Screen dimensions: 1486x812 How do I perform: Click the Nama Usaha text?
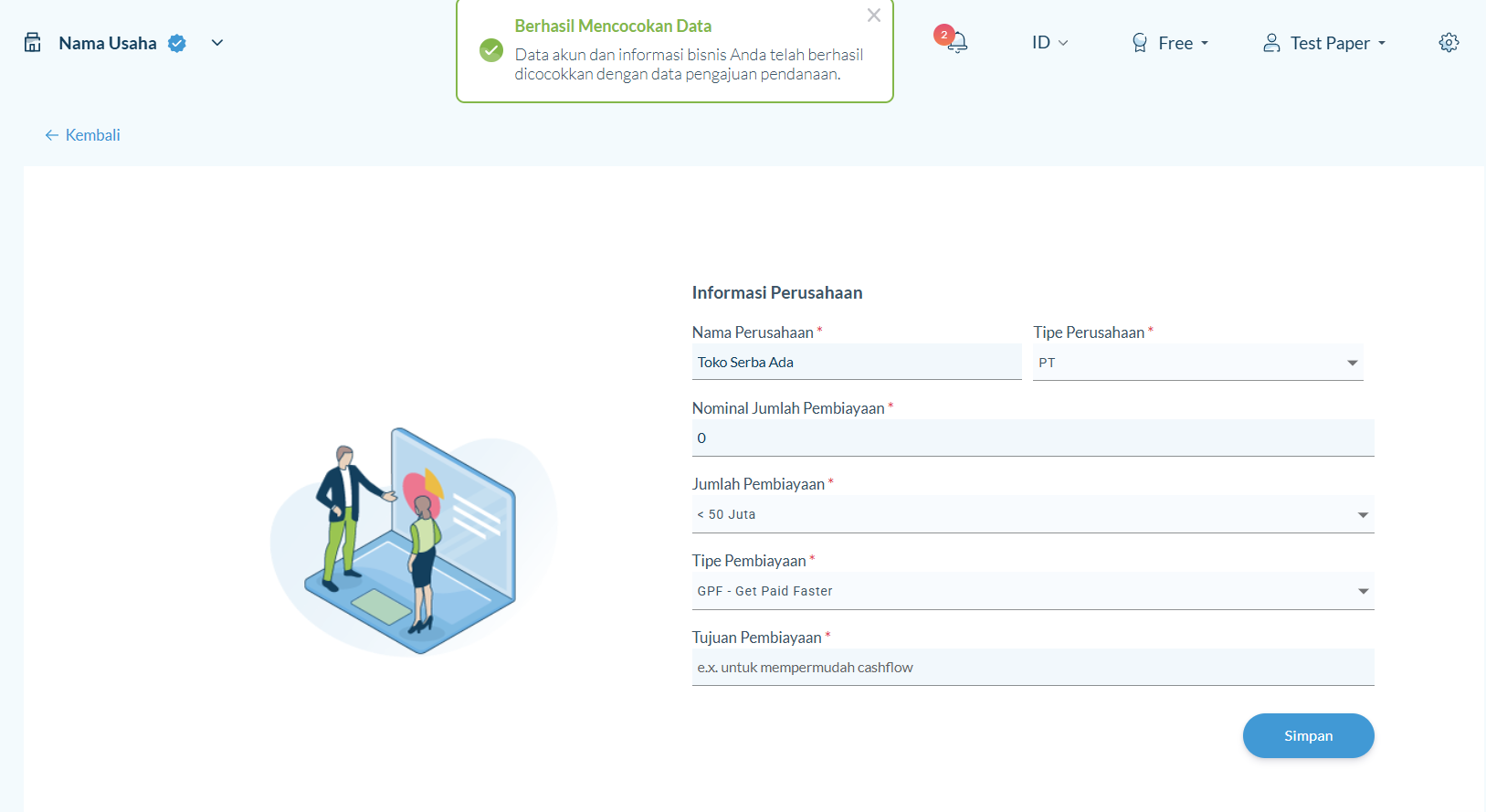tap(108, 43)
